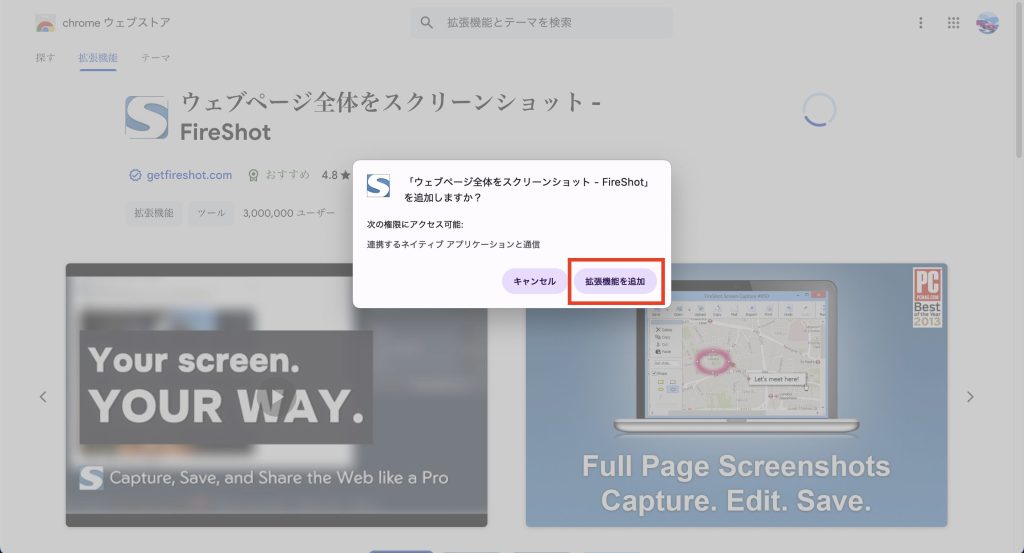
Task: Click the おすすめ featured badge
Action: click(x=279, y=175)
